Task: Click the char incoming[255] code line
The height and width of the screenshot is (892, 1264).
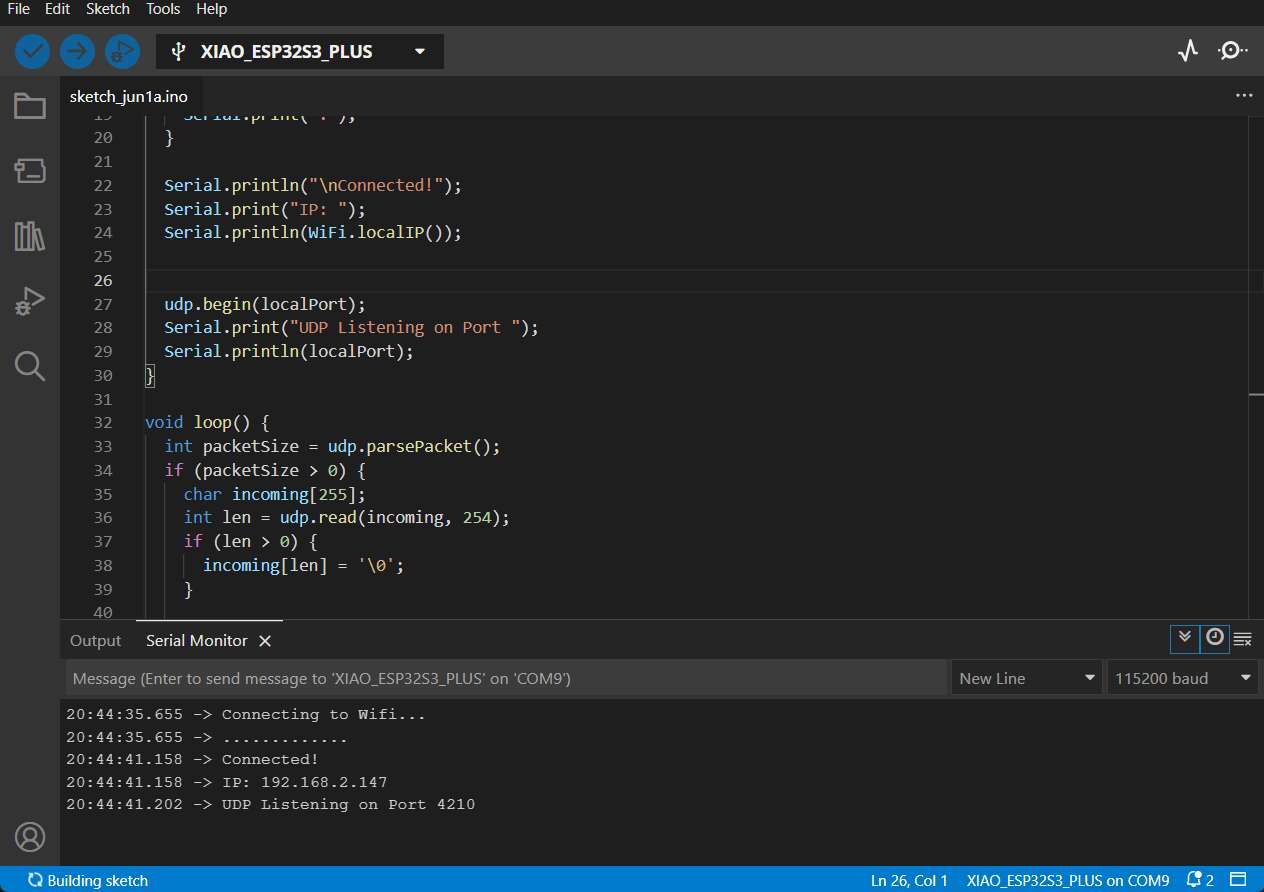Action: point(275,494)
